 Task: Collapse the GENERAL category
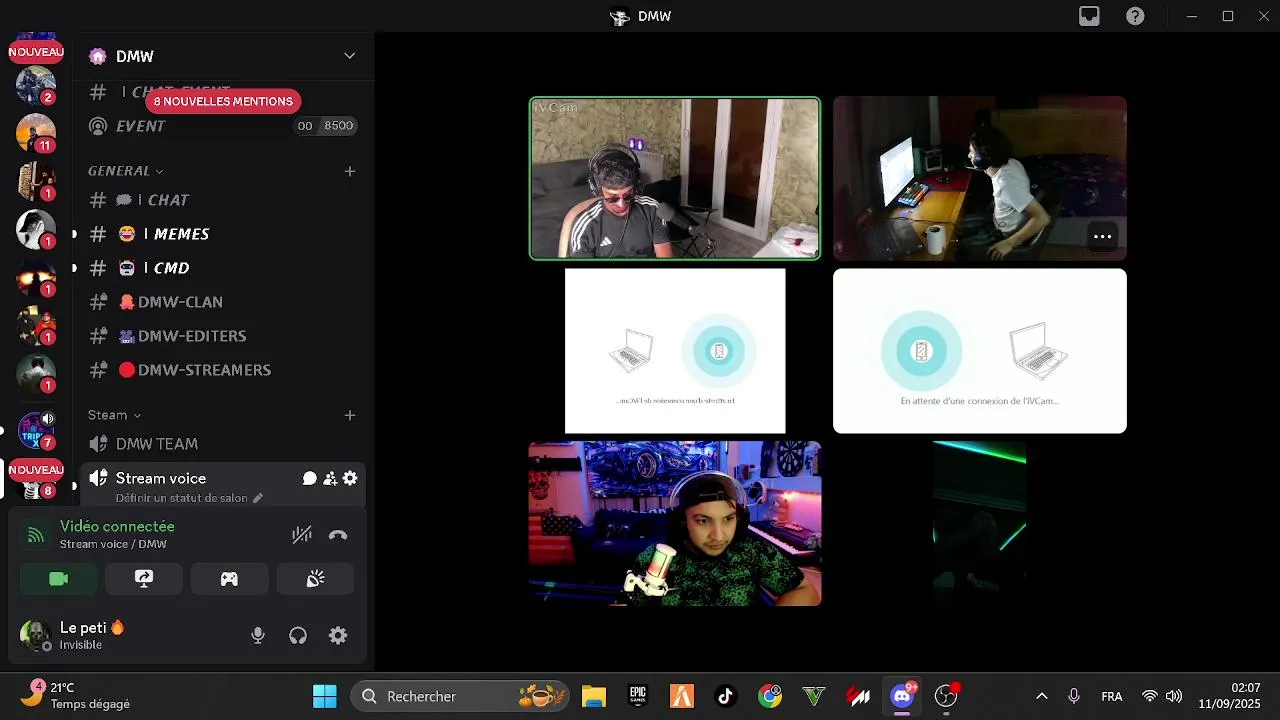coord(125,171)
